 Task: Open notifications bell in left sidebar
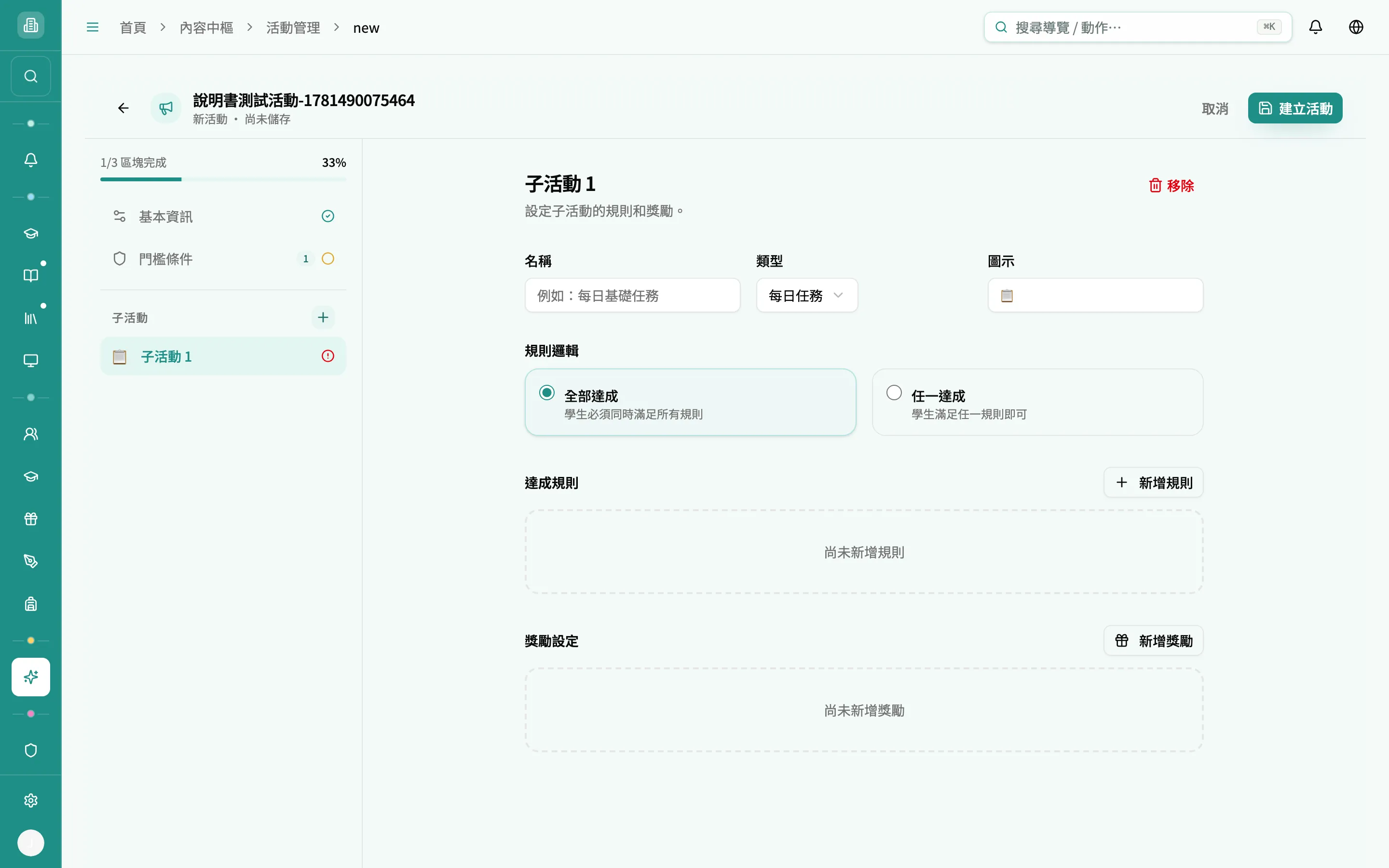(30, 160)
